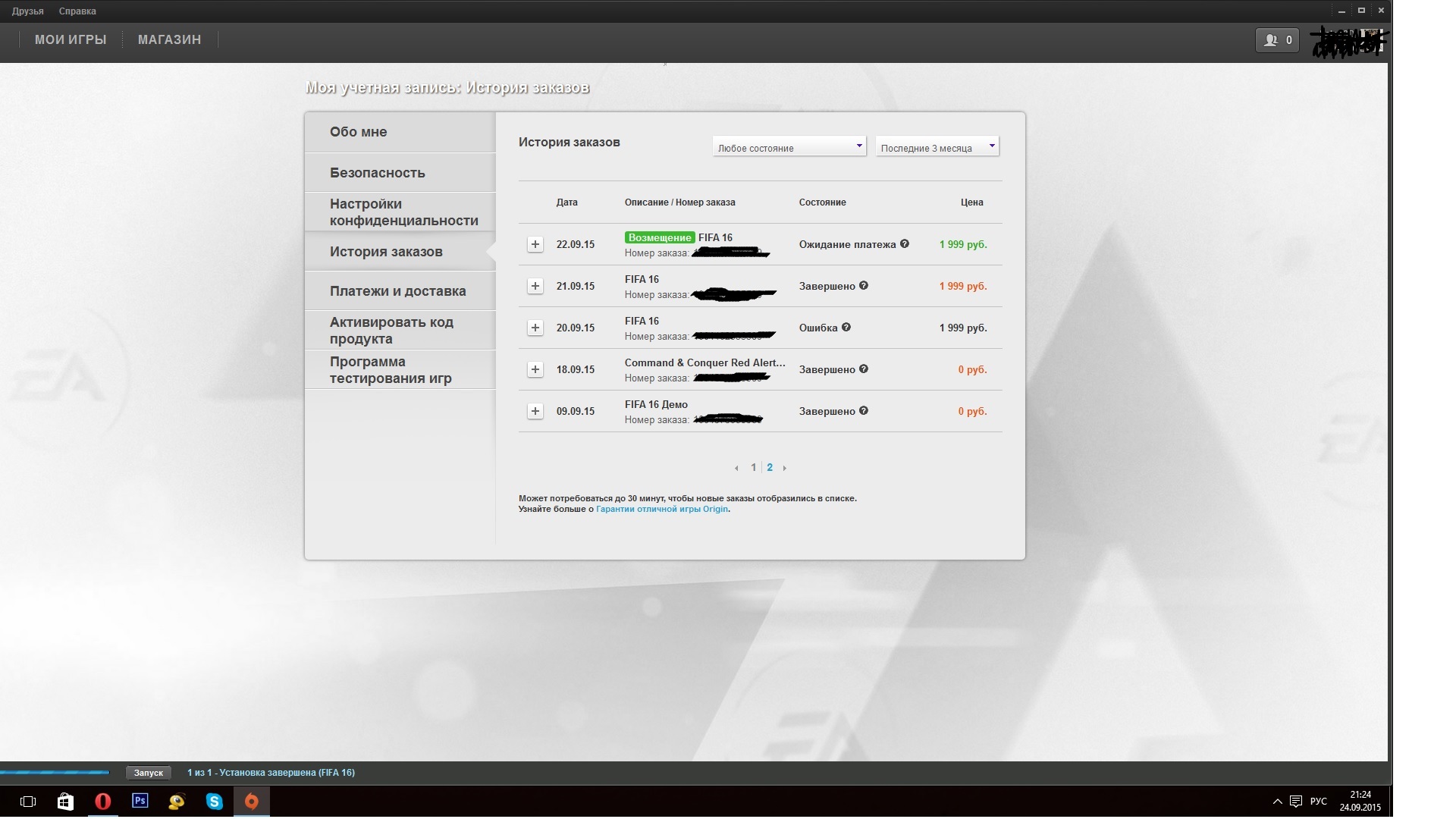
Task: Open Безопасность account section
Action: coord(400,173)
